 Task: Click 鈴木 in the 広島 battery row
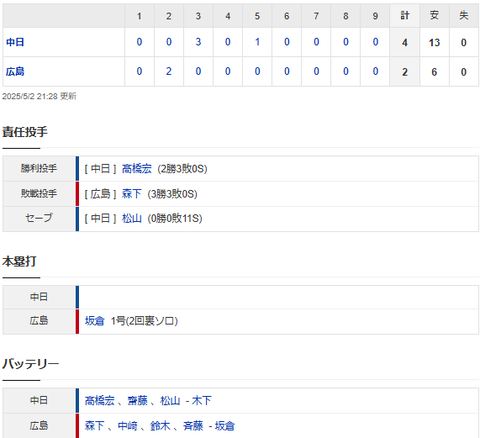(x=160, y=426)
